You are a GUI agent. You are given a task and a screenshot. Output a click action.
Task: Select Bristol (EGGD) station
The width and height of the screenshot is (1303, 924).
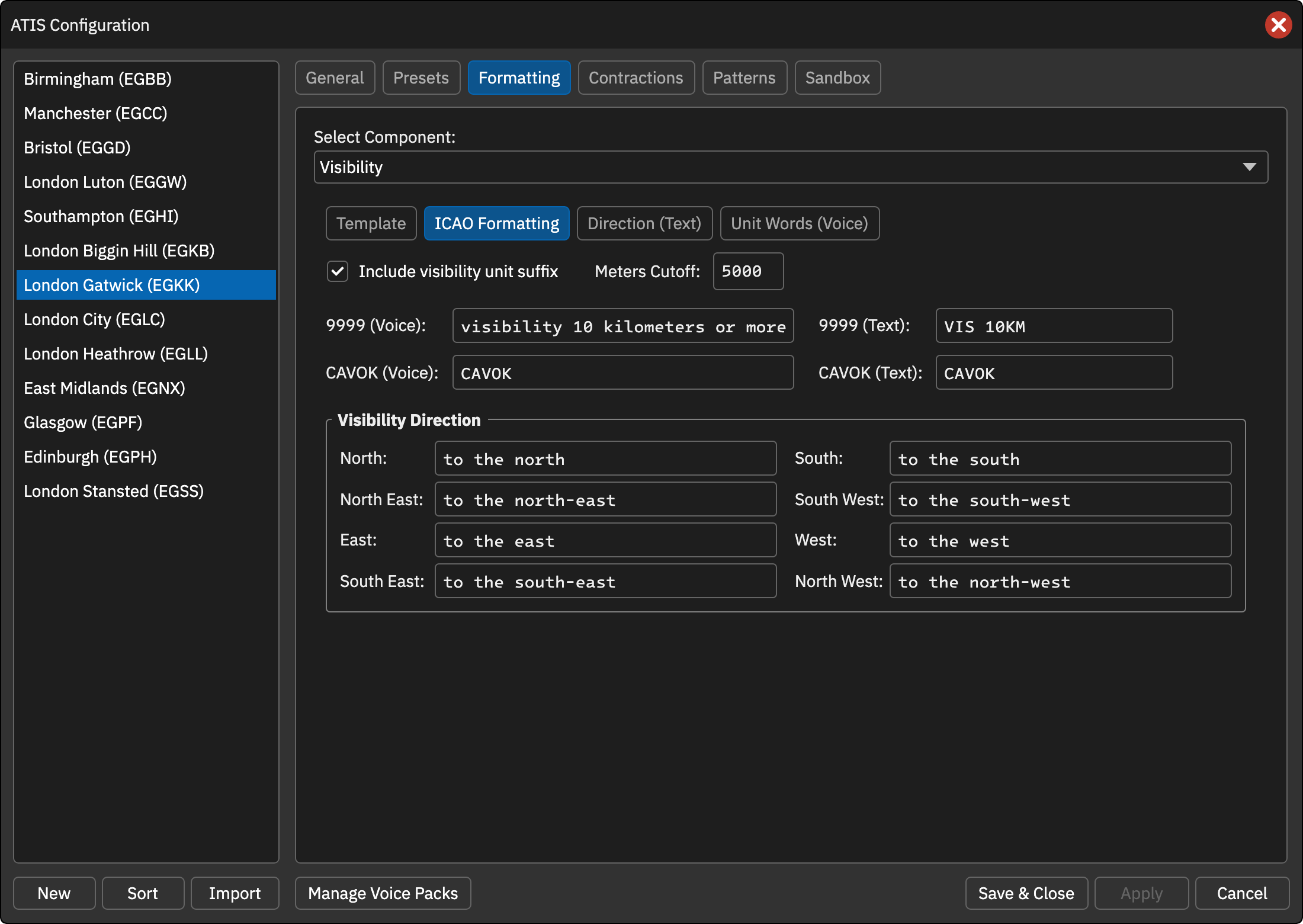(x=146, y=147)
